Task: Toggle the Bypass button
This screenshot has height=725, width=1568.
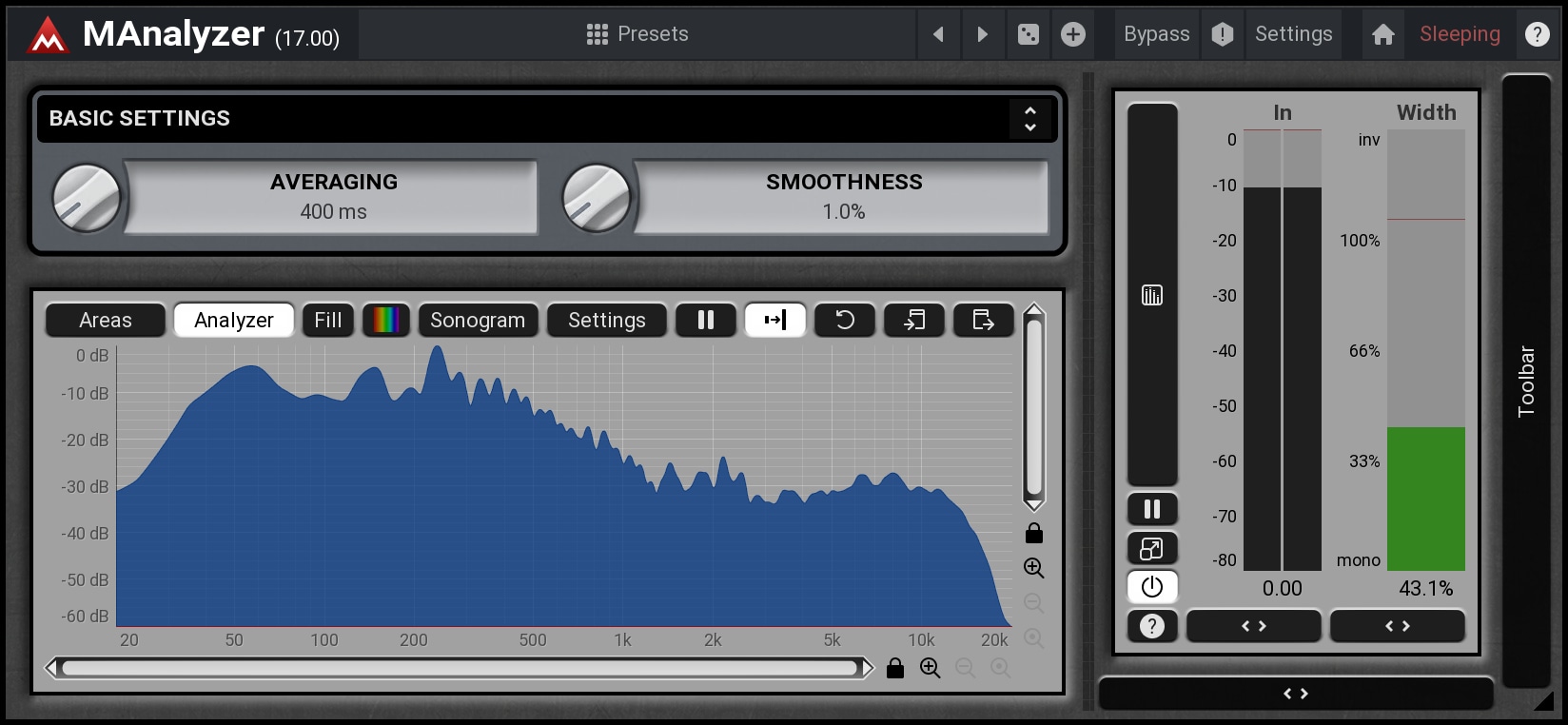Action: tap(1156, 34)
